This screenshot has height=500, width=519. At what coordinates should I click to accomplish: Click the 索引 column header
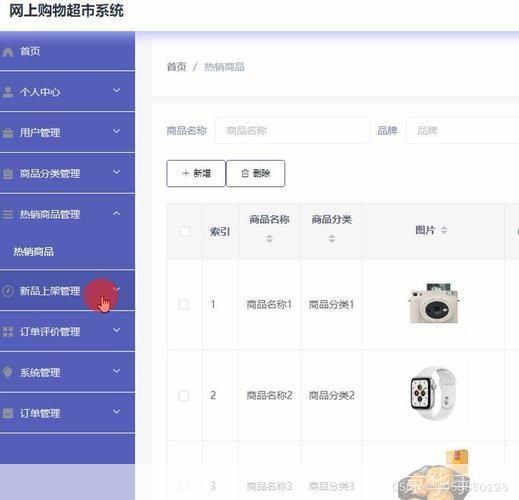tap(220, 231)
